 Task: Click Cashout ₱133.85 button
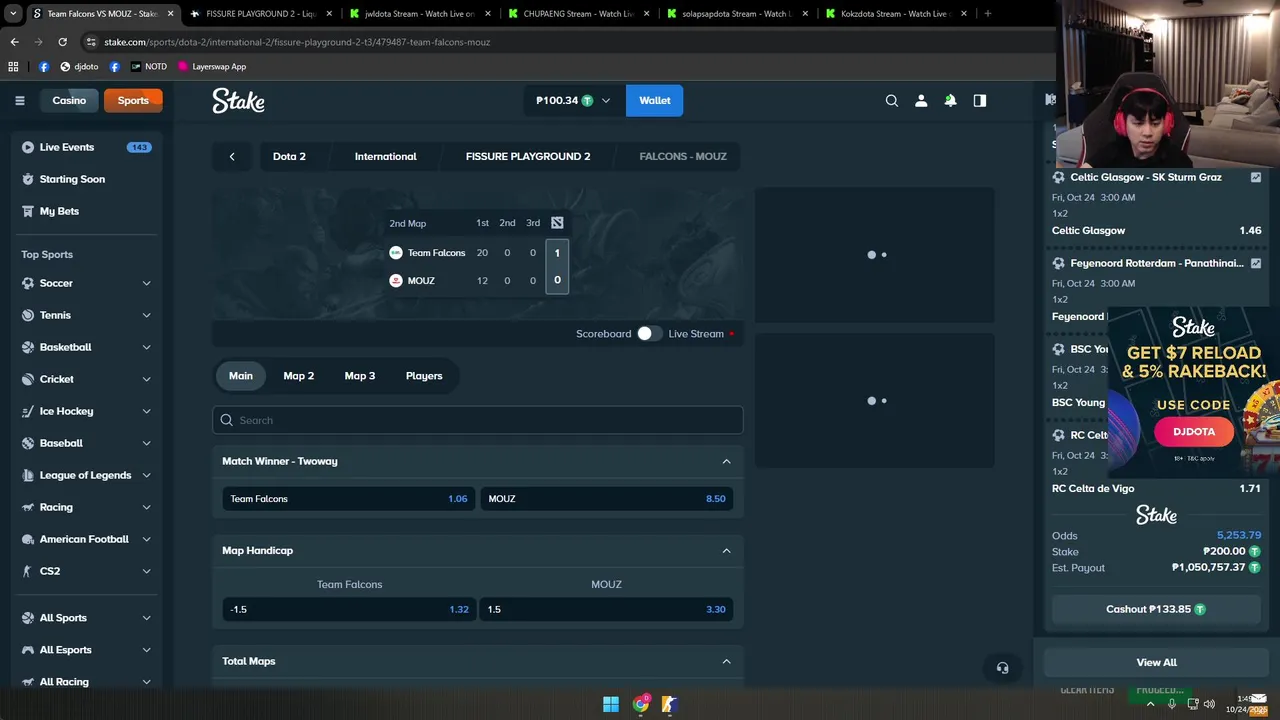[x=1156, y=609]
